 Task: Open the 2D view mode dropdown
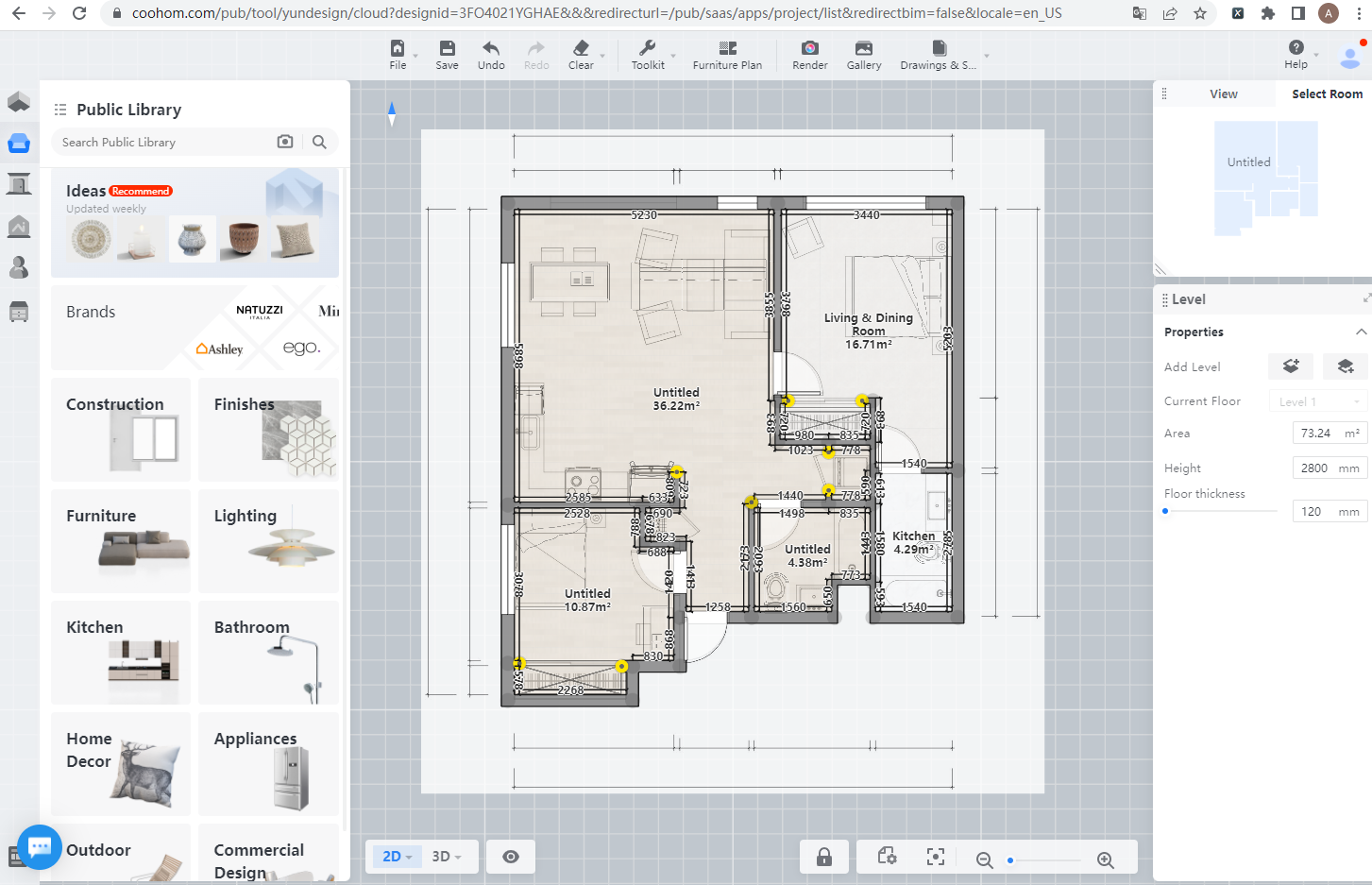click(397, 857)
